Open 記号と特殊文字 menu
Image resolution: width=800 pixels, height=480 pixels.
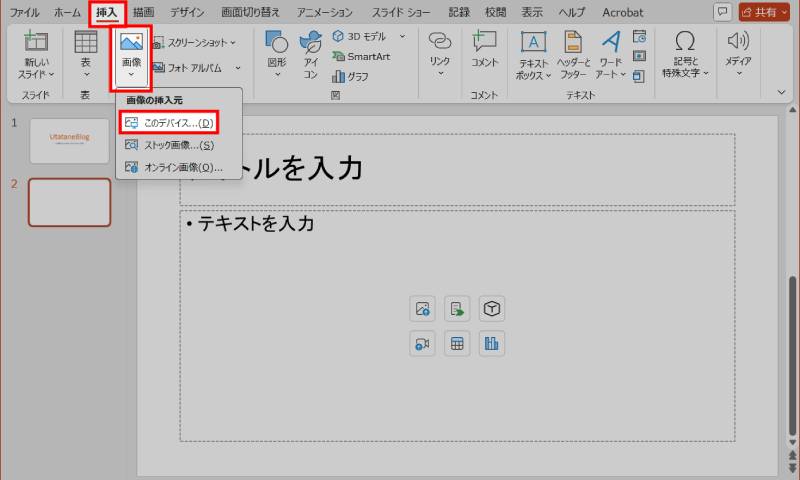[685, 54]
